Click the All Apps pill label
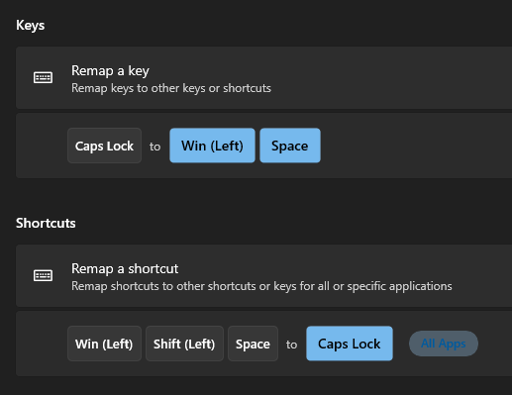The width and height of the screenshot is (512, 395). [443, 344]
